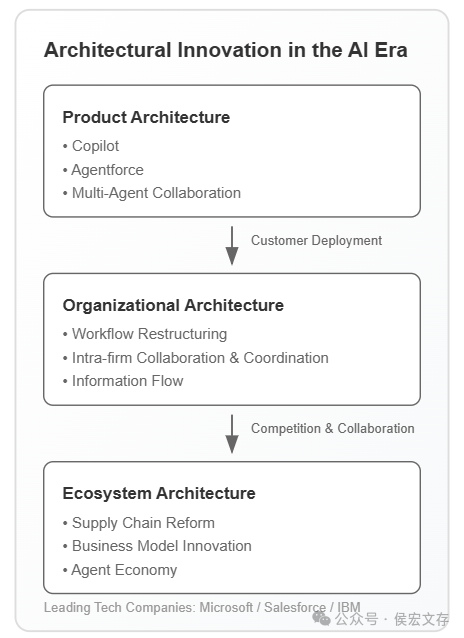Click the Leading Tech Companies footer text
Image resolution: width=464 pixels, height=638 pixels.
[x=202, y=607]
